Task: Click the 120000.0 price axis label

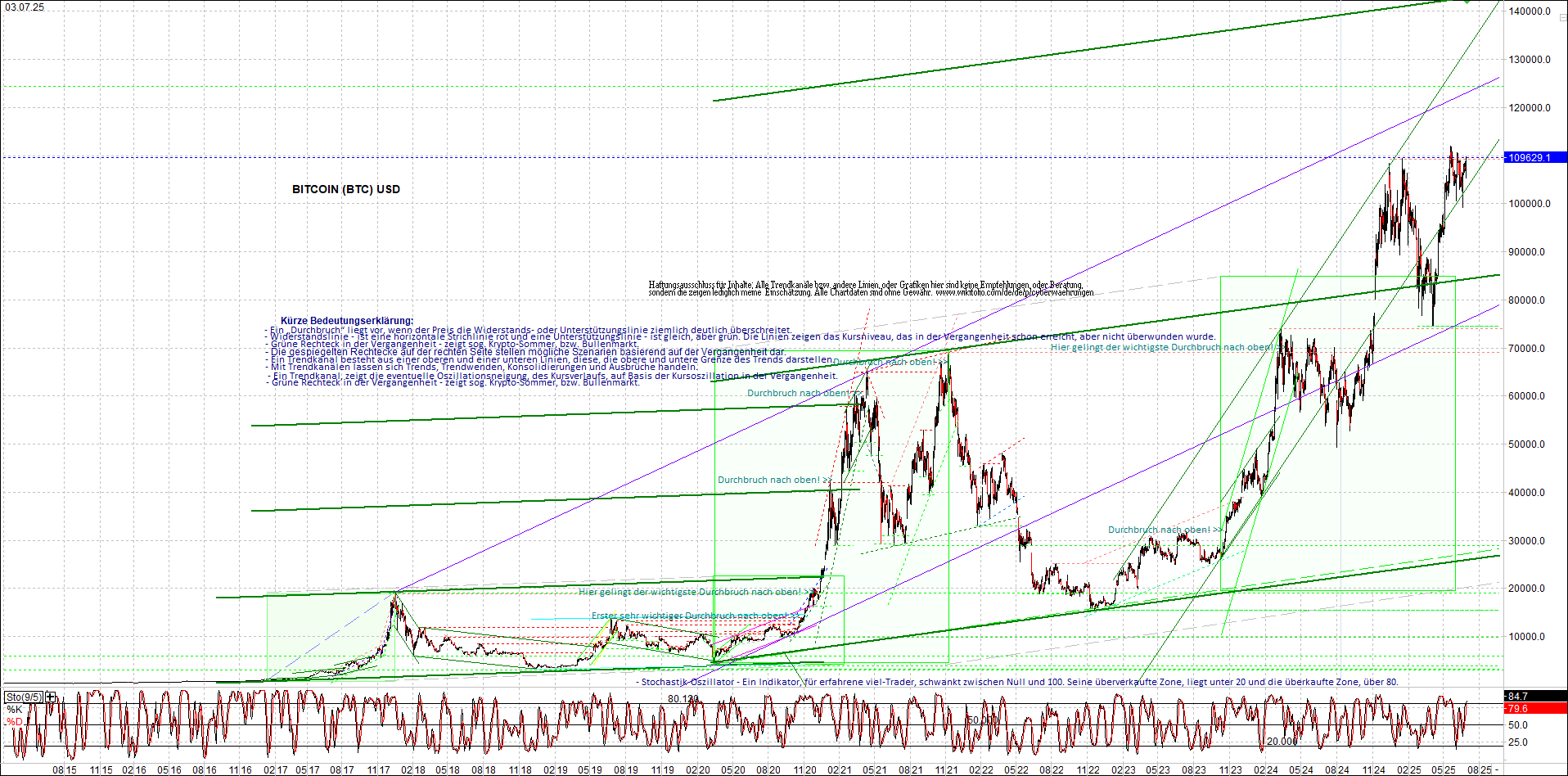Action: pyautogui.click(x=1530, y=108)
